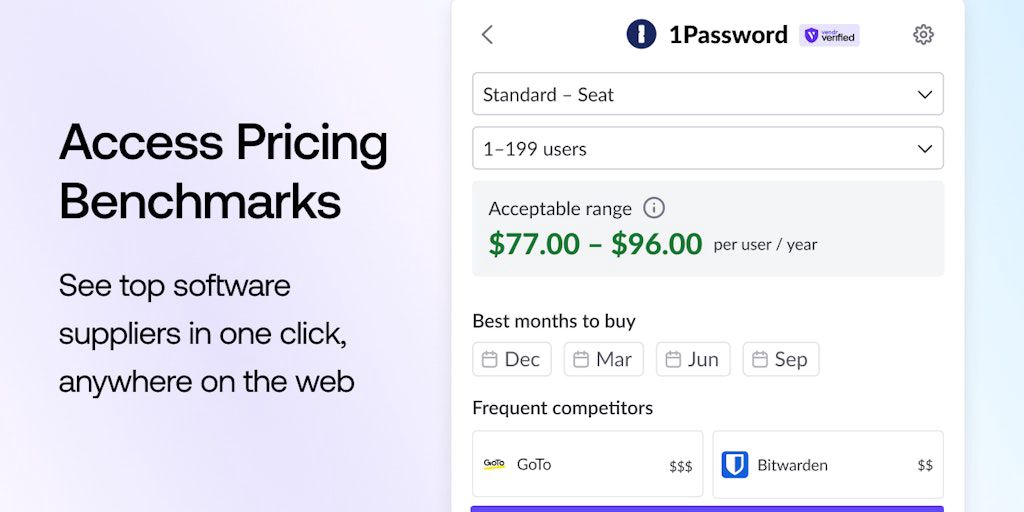Select the Mar month chip
This screenshot has width=1024, height=512.
(x=603, y=359)
